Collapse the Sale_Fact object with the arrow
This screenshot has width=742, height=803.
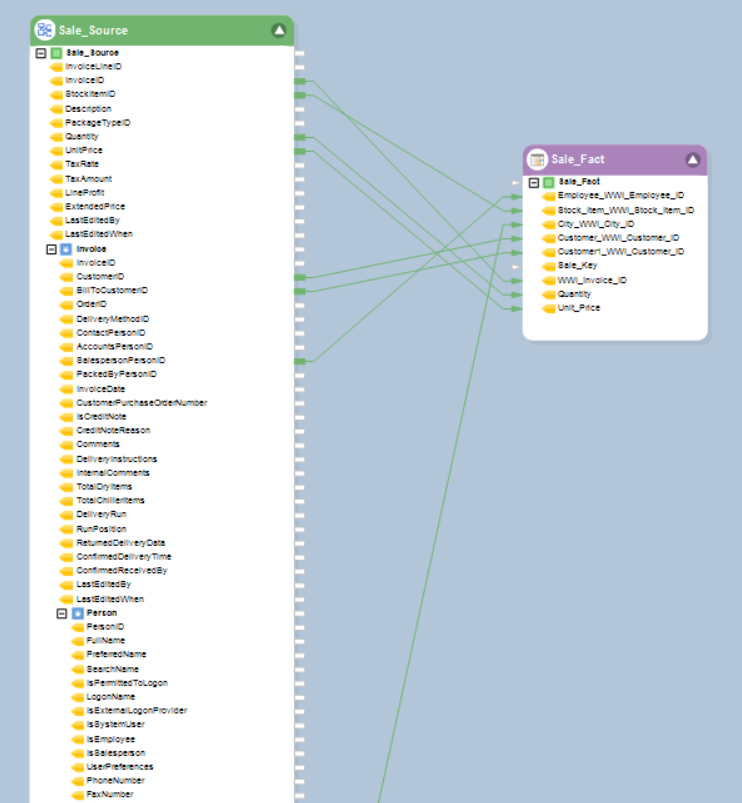tap(692, 160)
